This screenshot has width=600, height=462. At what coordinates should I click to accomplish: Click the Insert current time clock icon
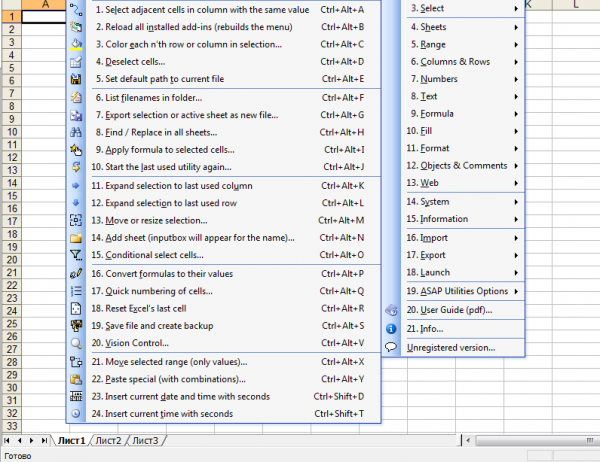click(76, 414)
